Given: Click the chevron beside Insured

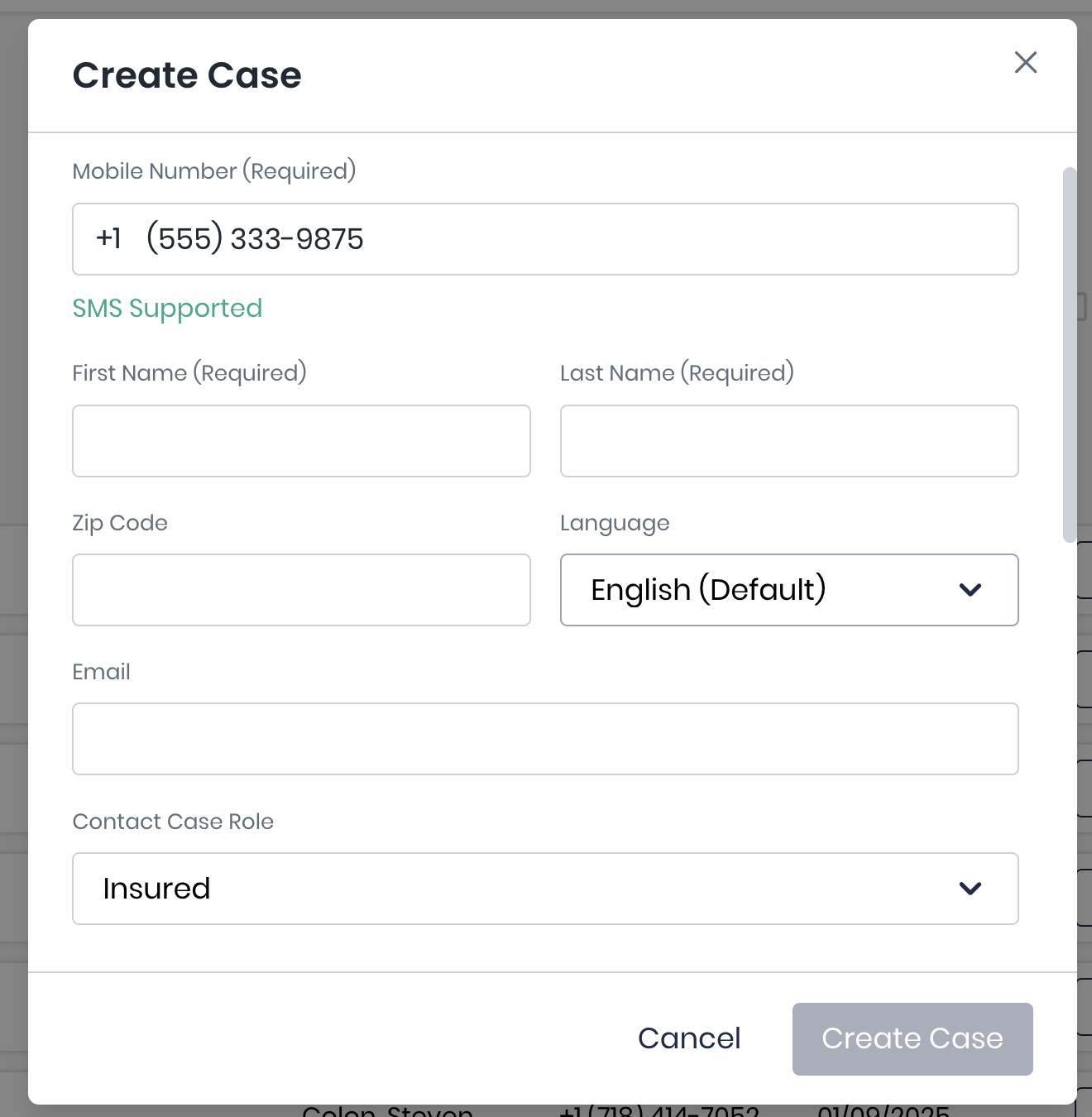Looking at the screenshot, I should click(x=970, y=889).
